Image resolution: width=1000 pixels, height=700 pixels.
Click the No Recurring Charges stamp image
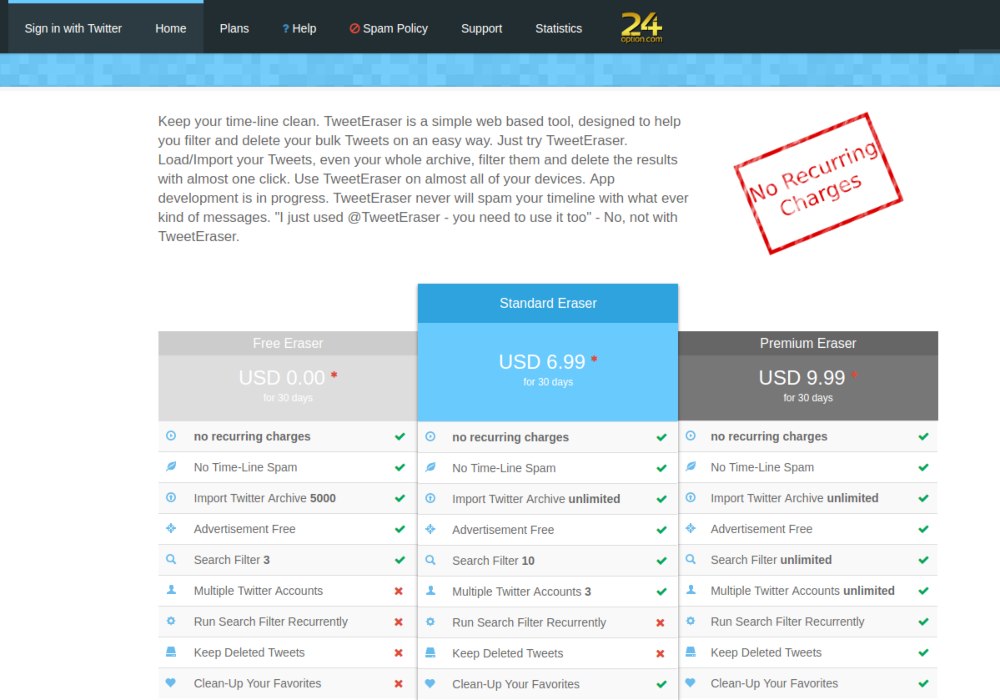pos(818,183)
